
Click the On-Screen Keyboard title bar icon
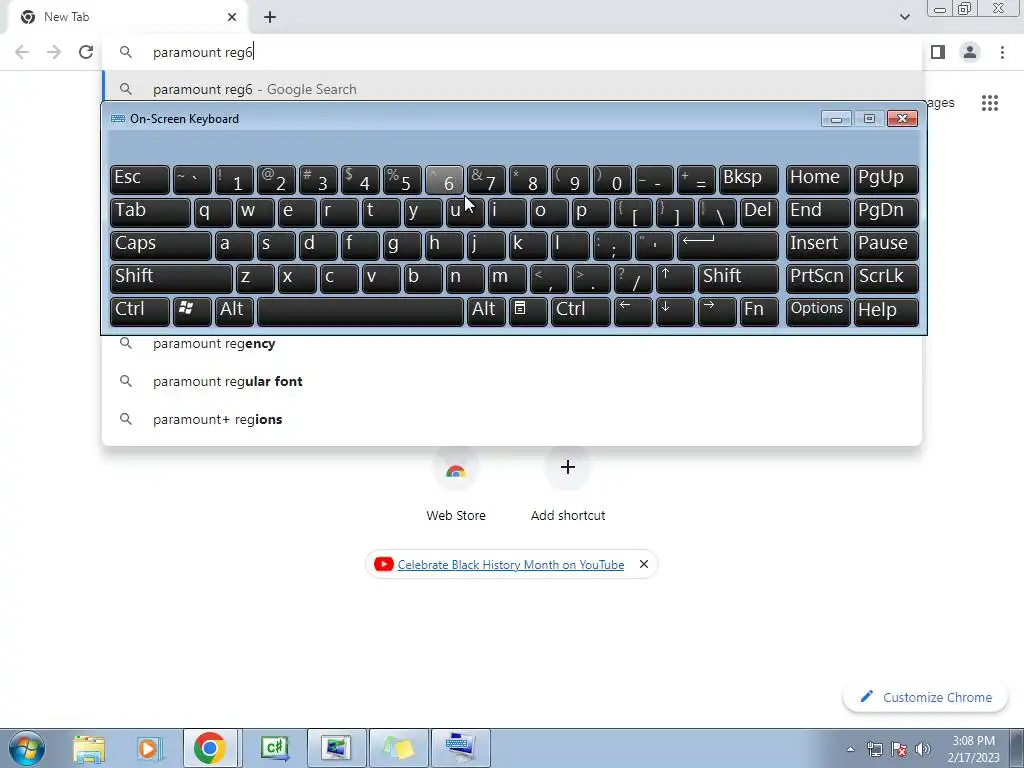(118, 119)
